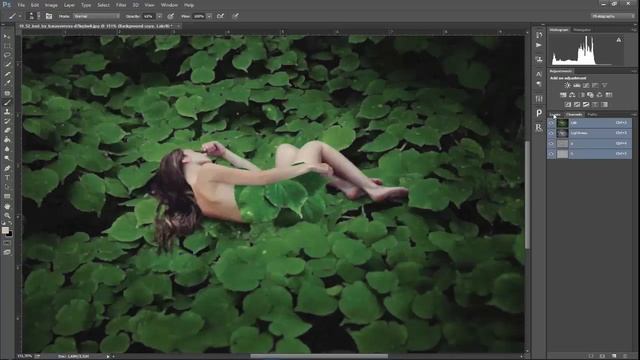
Task: Open the collapsed Character panel icon
Action: pos(539,74)
